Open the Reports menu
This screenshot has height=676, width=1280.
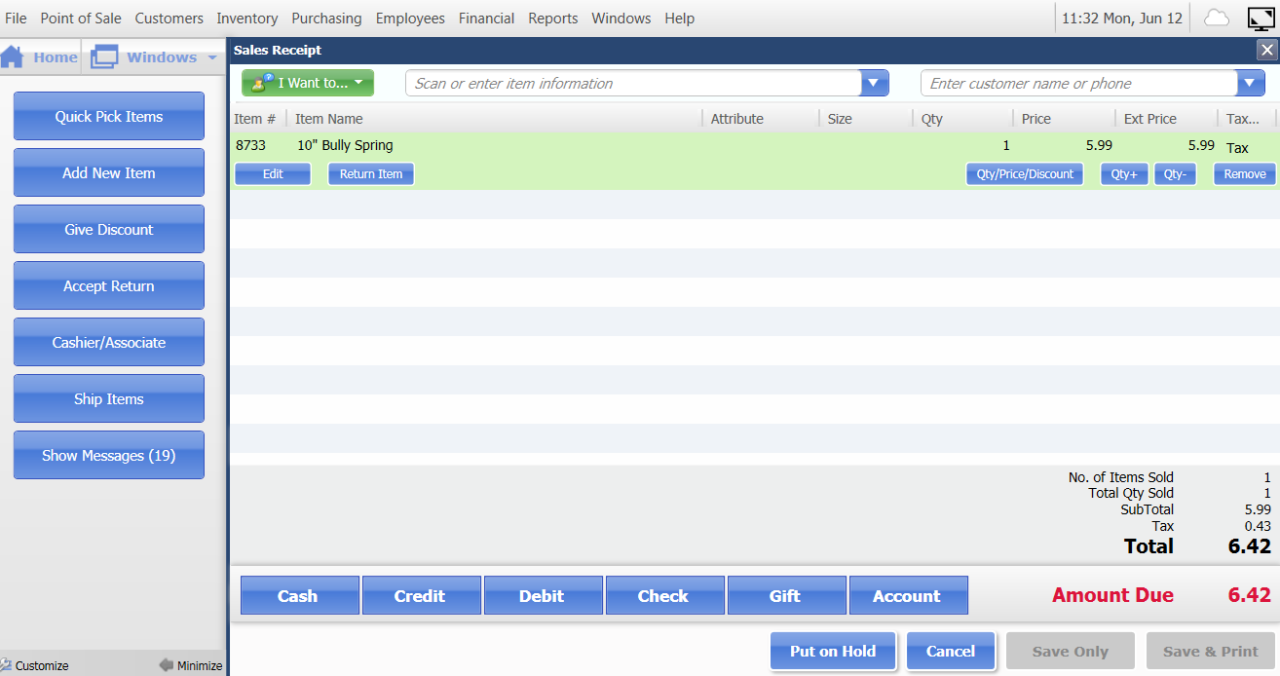tap(553, 17)
